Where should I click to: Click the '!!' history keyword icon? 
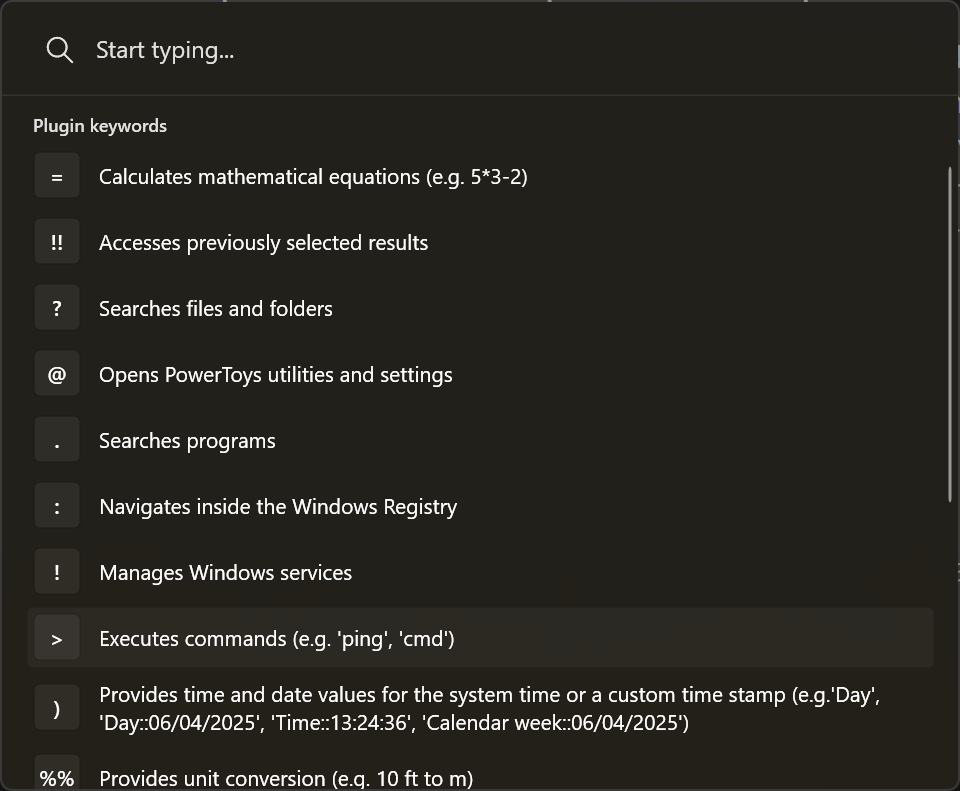coord(57,243)
